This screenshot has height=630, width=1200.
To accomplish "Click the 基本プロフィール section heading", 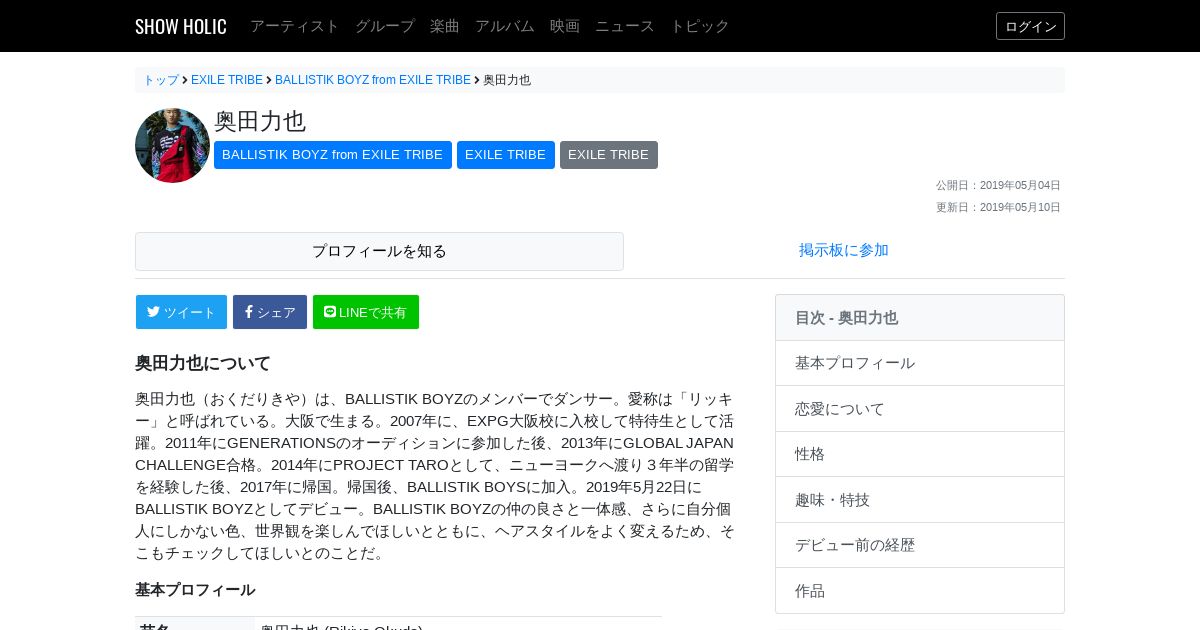I will (195, 590).
